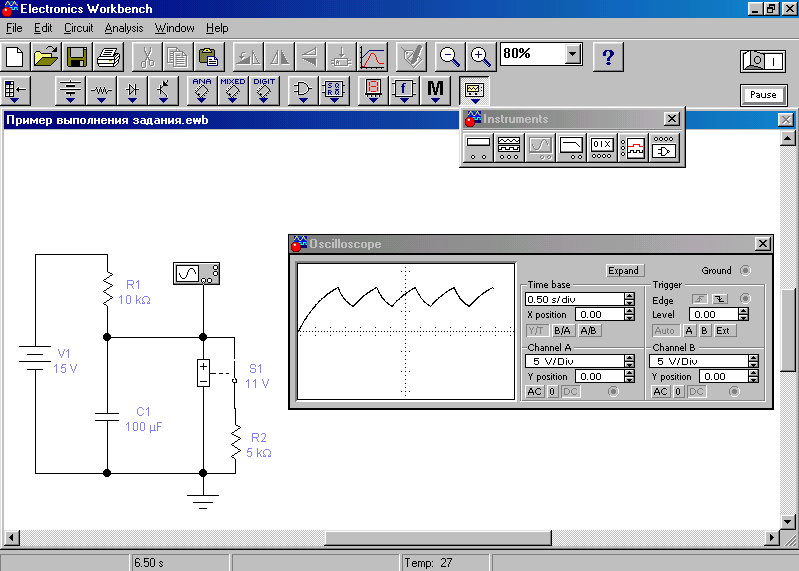Screen dimensions: 799x571
Task: Rotate the component with the rotate icon
Action: click(x=248, y=57)
